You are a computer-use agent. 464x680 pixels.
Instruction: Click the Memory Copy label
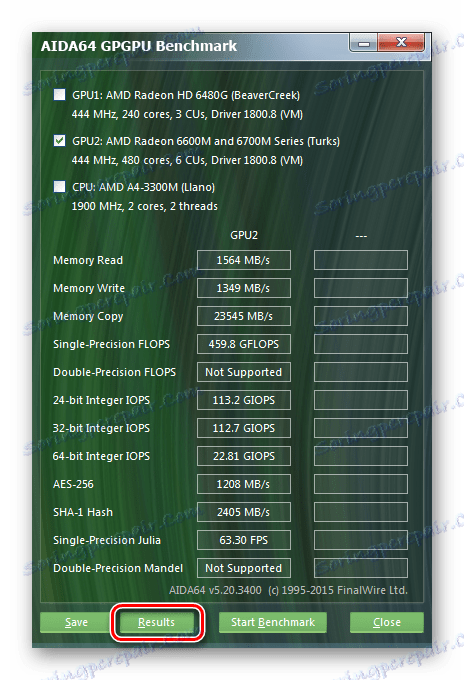tap(88, 317)
